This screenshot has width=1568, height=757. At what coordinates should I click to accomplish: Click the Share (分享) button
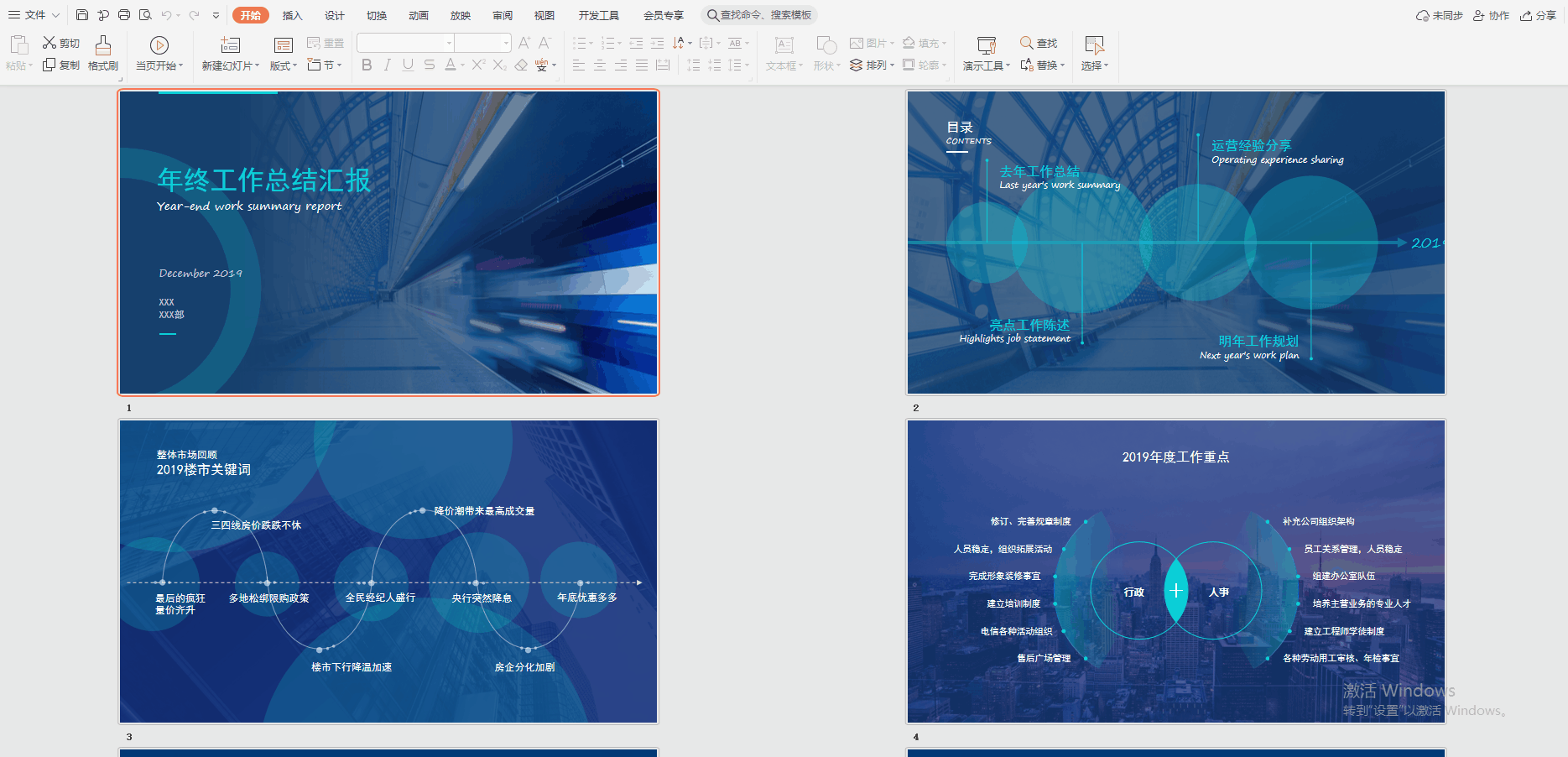(x=1539, y=15)
